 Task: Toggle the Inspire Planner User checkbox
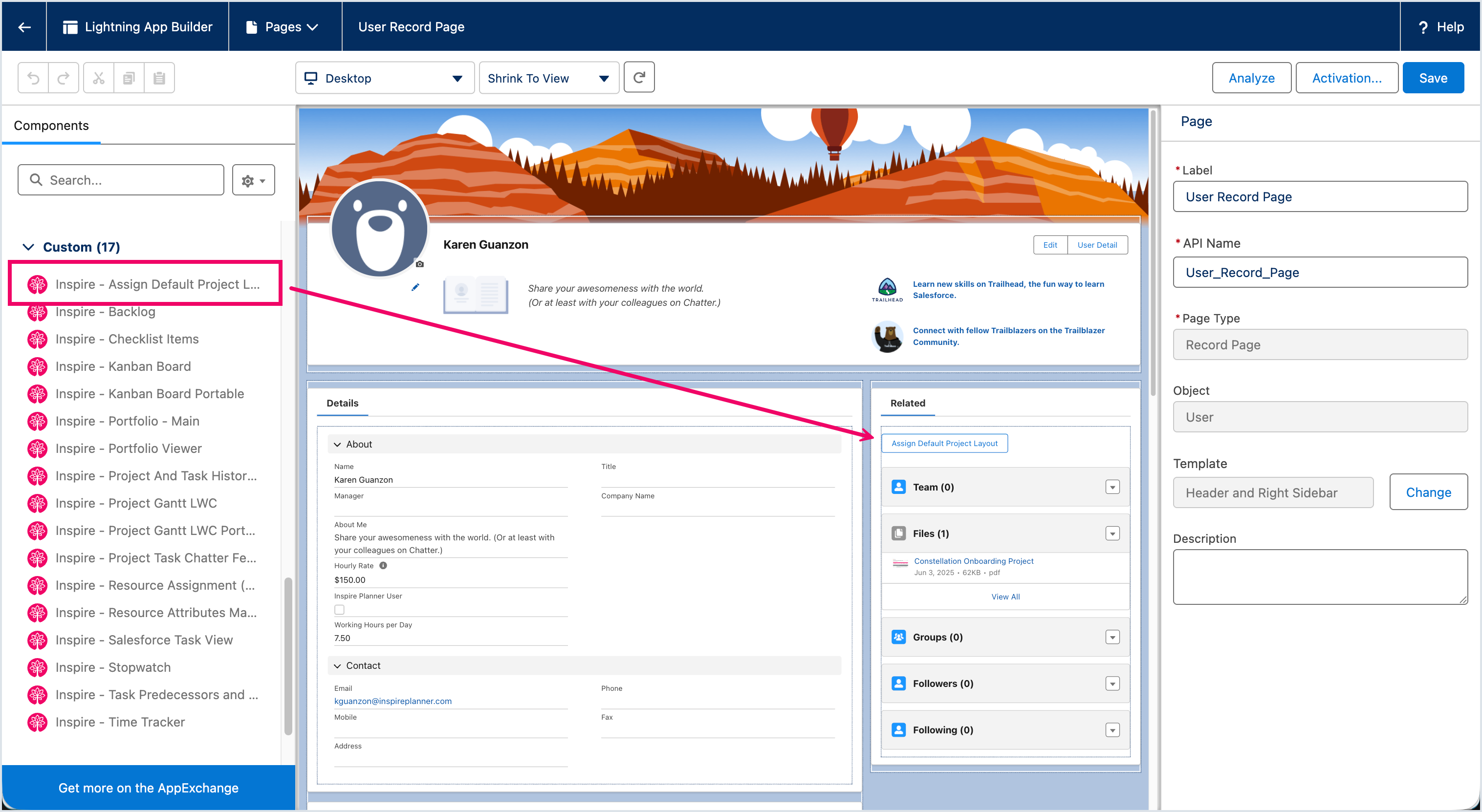pyautogui.click(x=339, y=610)
